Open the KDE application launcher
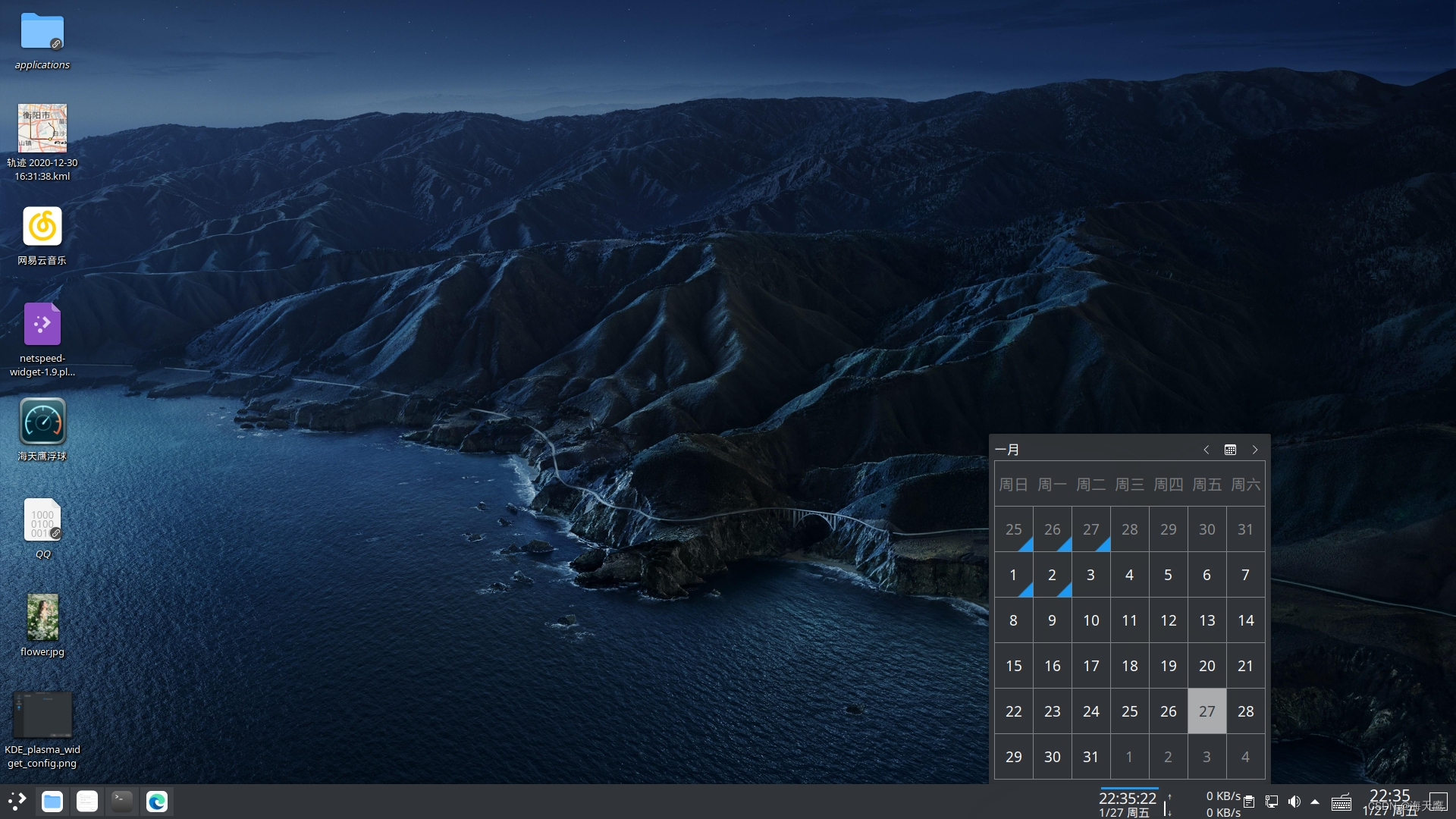This screenshot has width=1456, height=819. tap(17, 801)
